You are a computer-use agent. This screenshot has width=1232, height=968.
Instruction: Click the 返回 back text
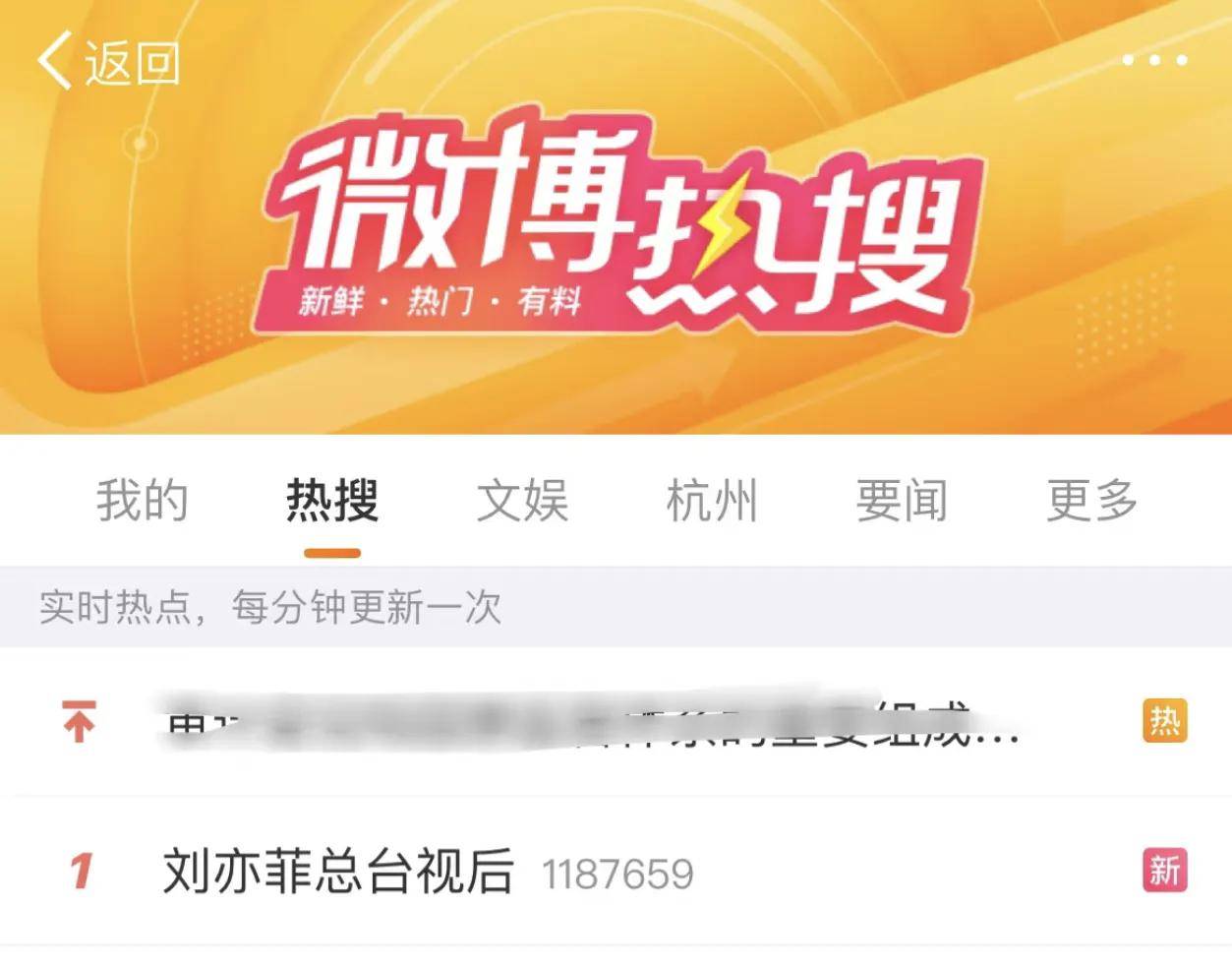(132, 62)
